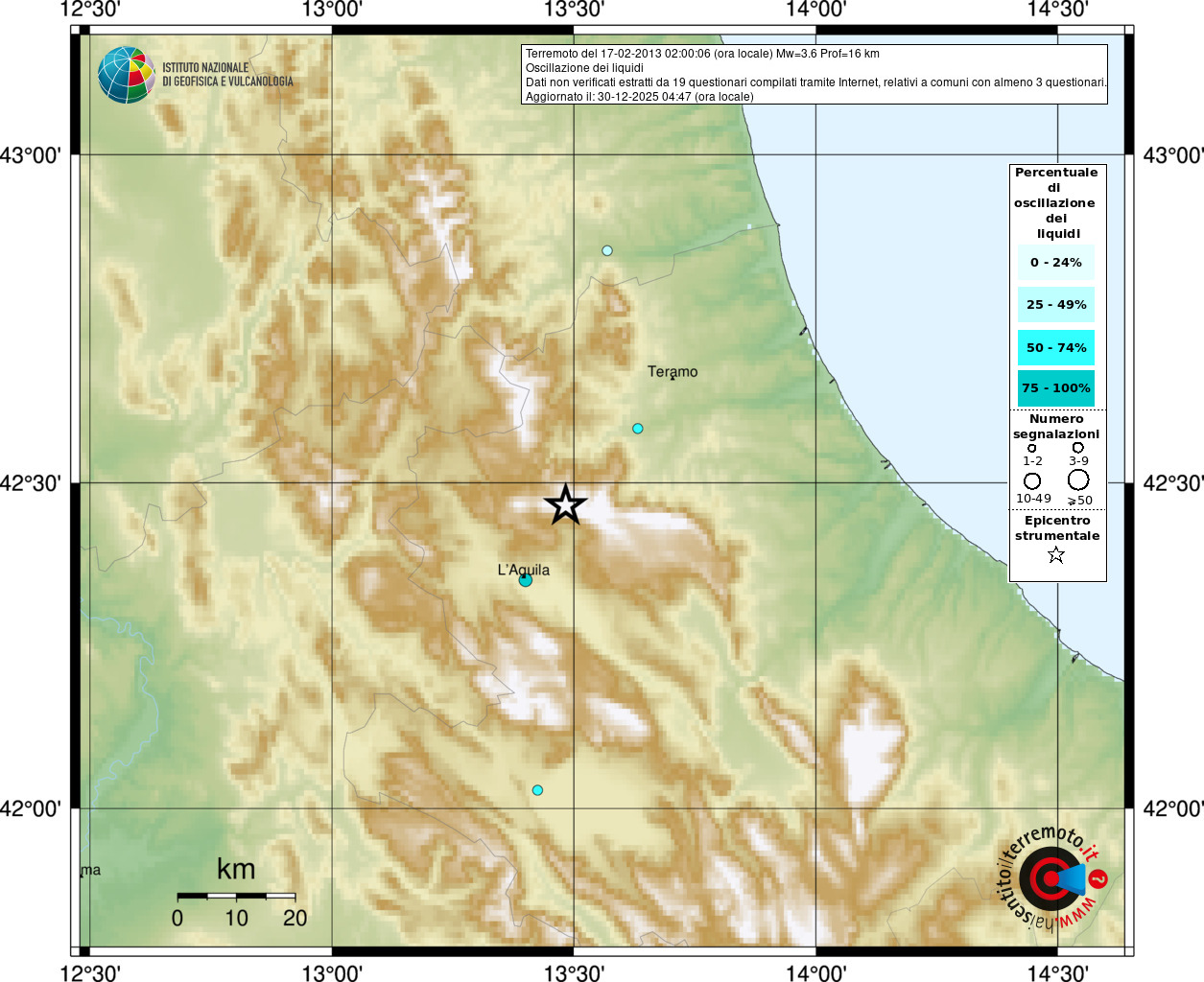
Task: Click the top 13°00' longitude label
Action: (332, 10)
